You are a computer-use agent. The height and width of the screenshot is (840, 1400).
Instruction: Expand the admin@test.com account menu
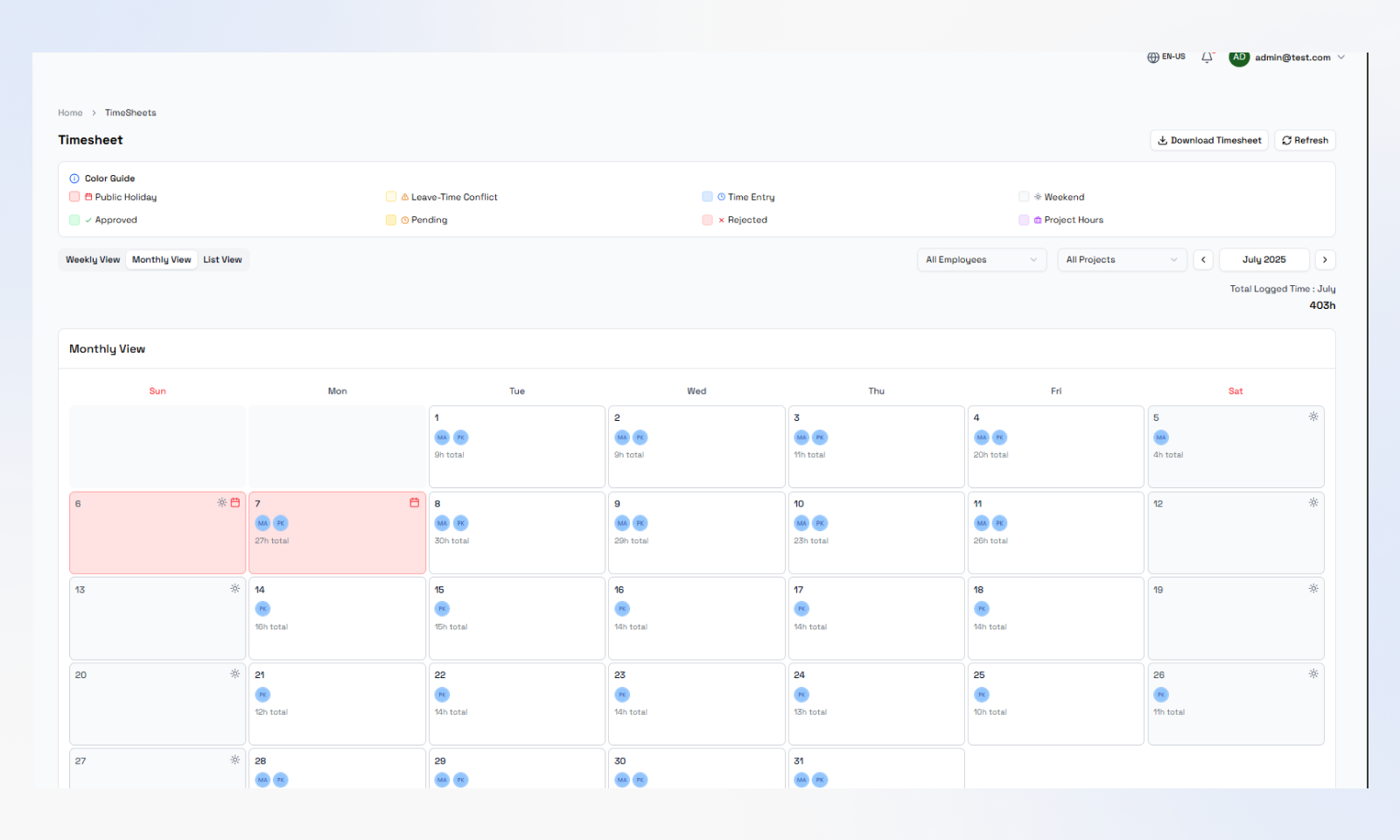(x=1340, y=58)
